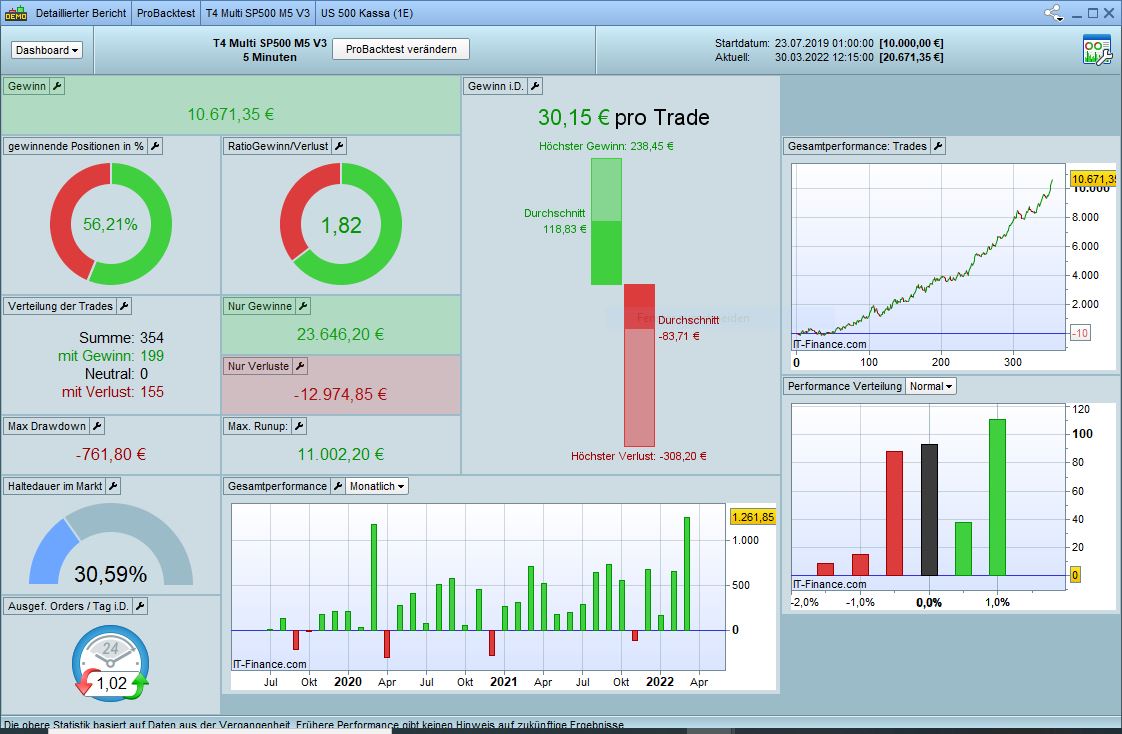The height and width of the screenshot is (734, 1122).
Task: Click the Summe: 354 trades line
Action: click(x=121, y=338)
